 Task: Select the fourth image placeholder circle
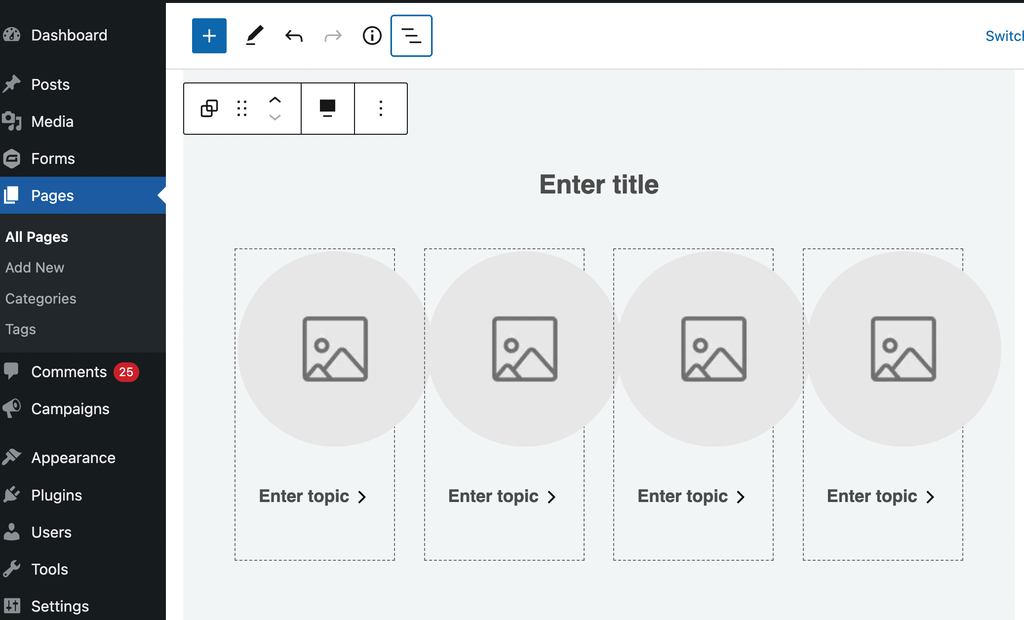(x=904, y=349)
